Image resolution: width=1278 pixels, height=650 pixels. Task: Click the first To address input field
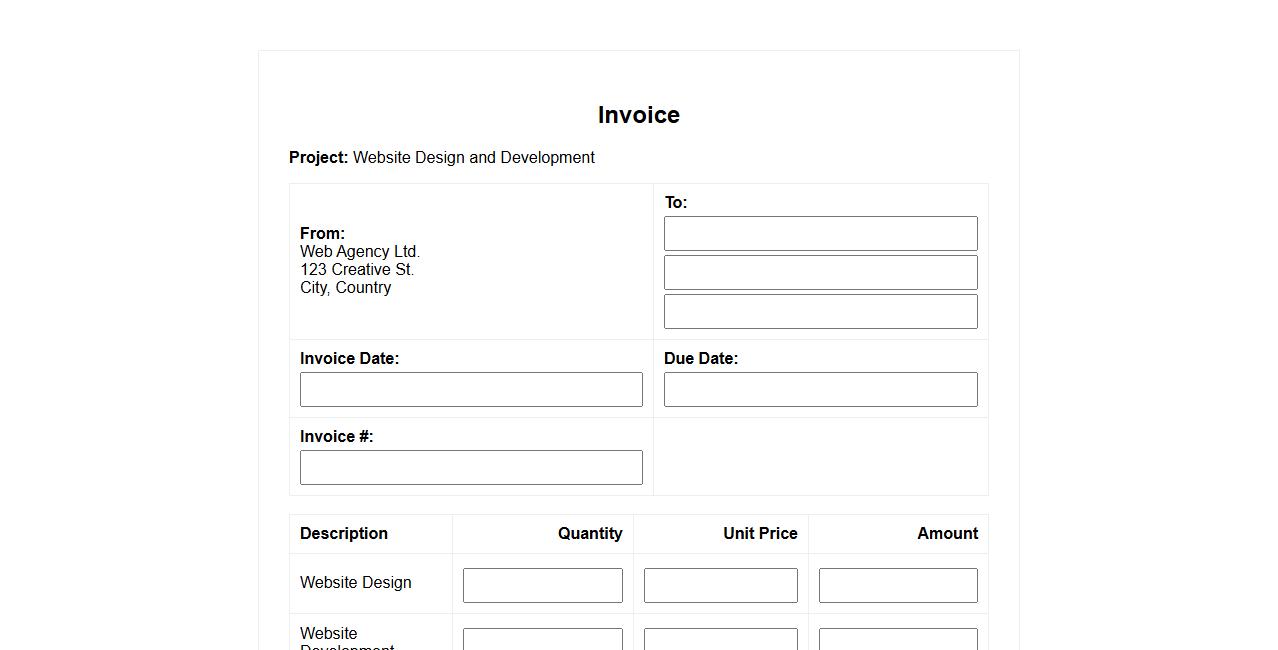coord(820,233)
